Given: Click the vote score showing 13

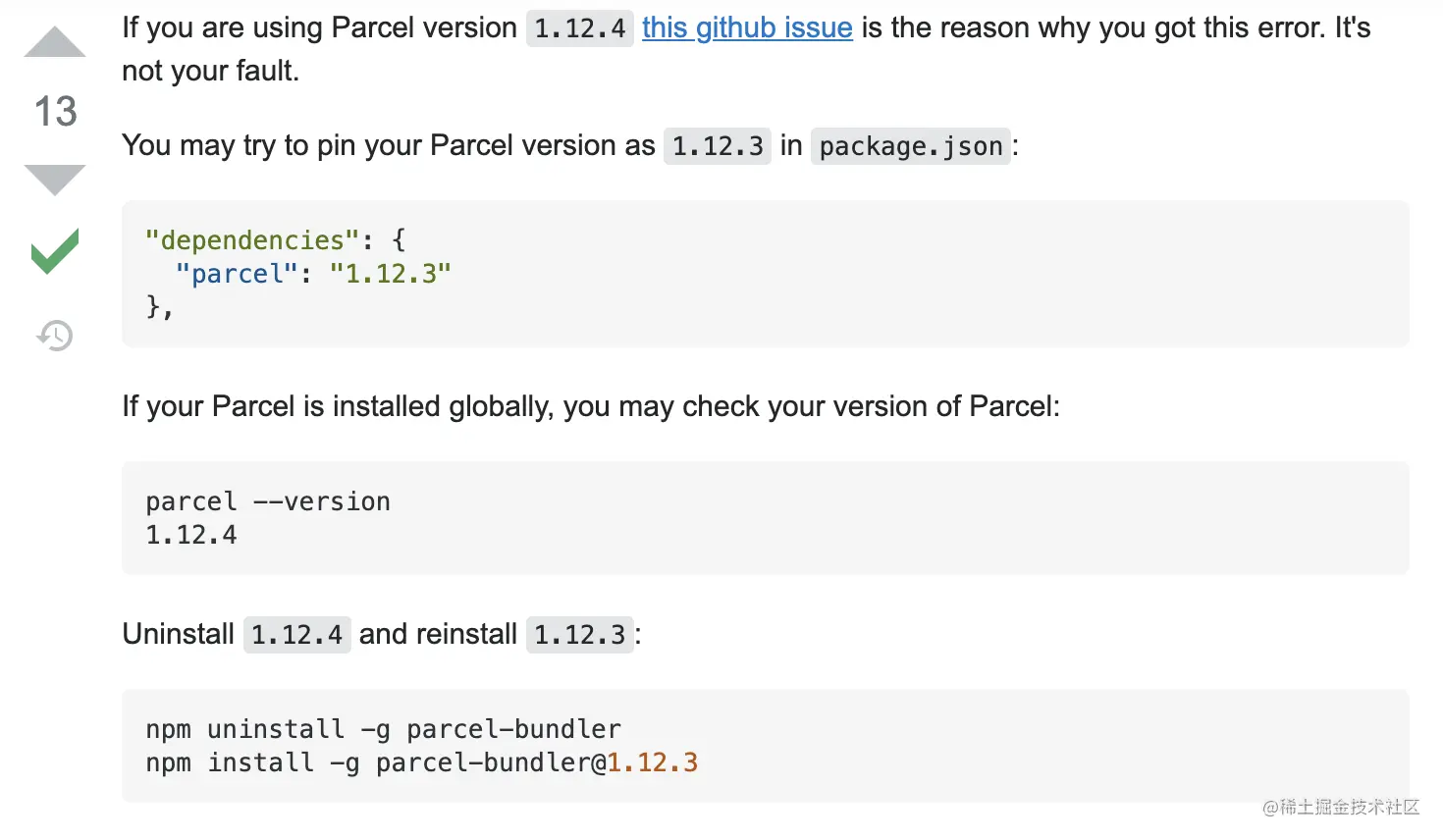Looking at the screenshot, I should (54, 112).
